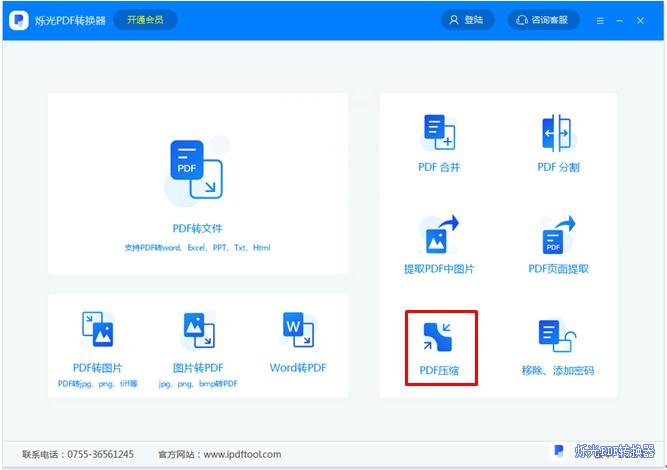
Task: Contact support via 咨询客服 button
Action: (543, 20)
